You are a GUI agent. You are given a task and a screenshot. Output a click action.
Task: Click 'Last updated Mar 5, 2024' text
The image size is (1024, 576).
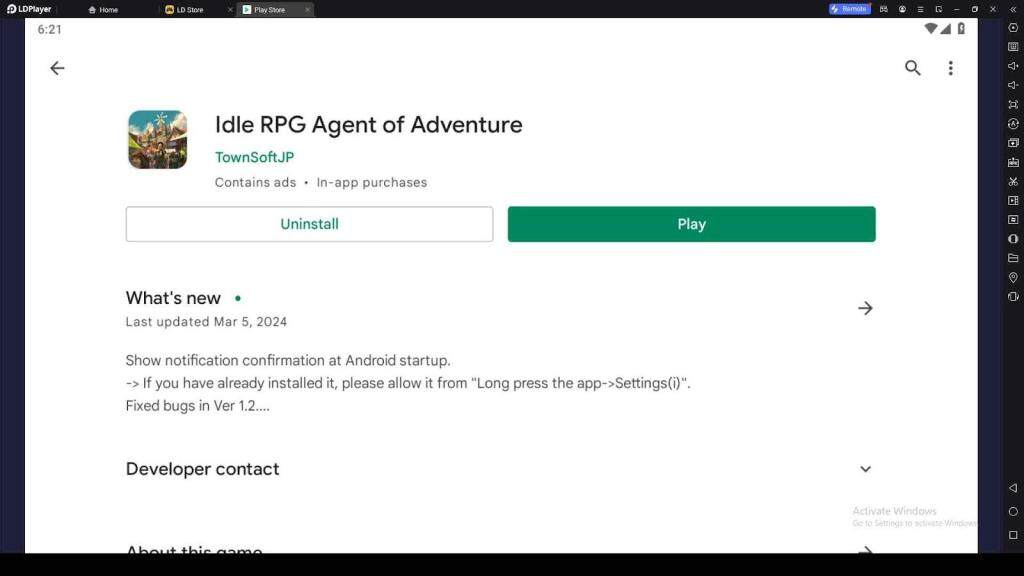tap(206, 322)
